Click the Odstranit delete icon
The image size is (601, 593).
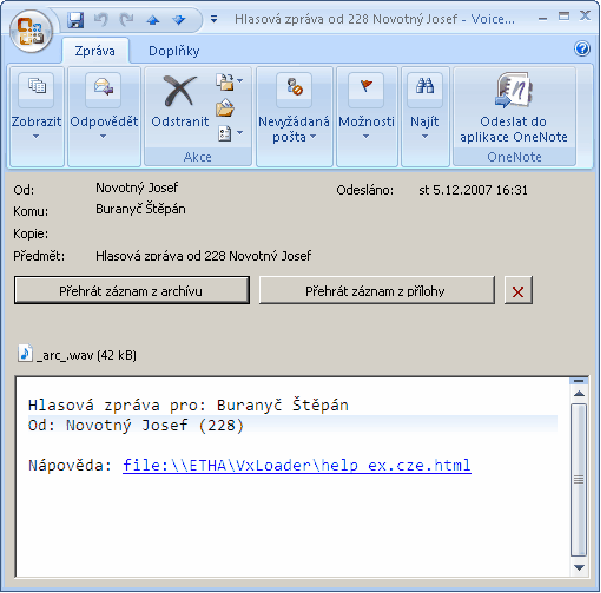coord(180,92)
